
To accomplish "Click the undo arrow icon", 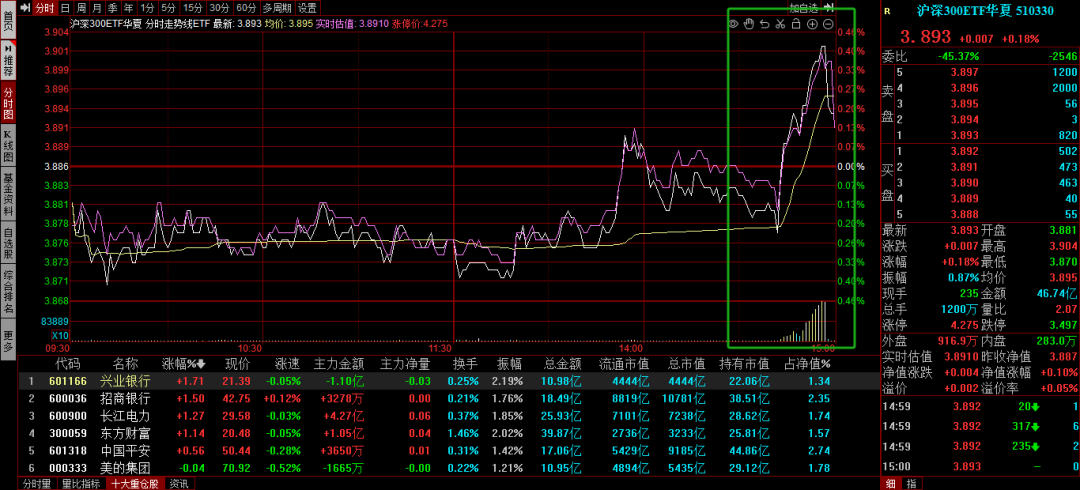I will pos(764,23).
